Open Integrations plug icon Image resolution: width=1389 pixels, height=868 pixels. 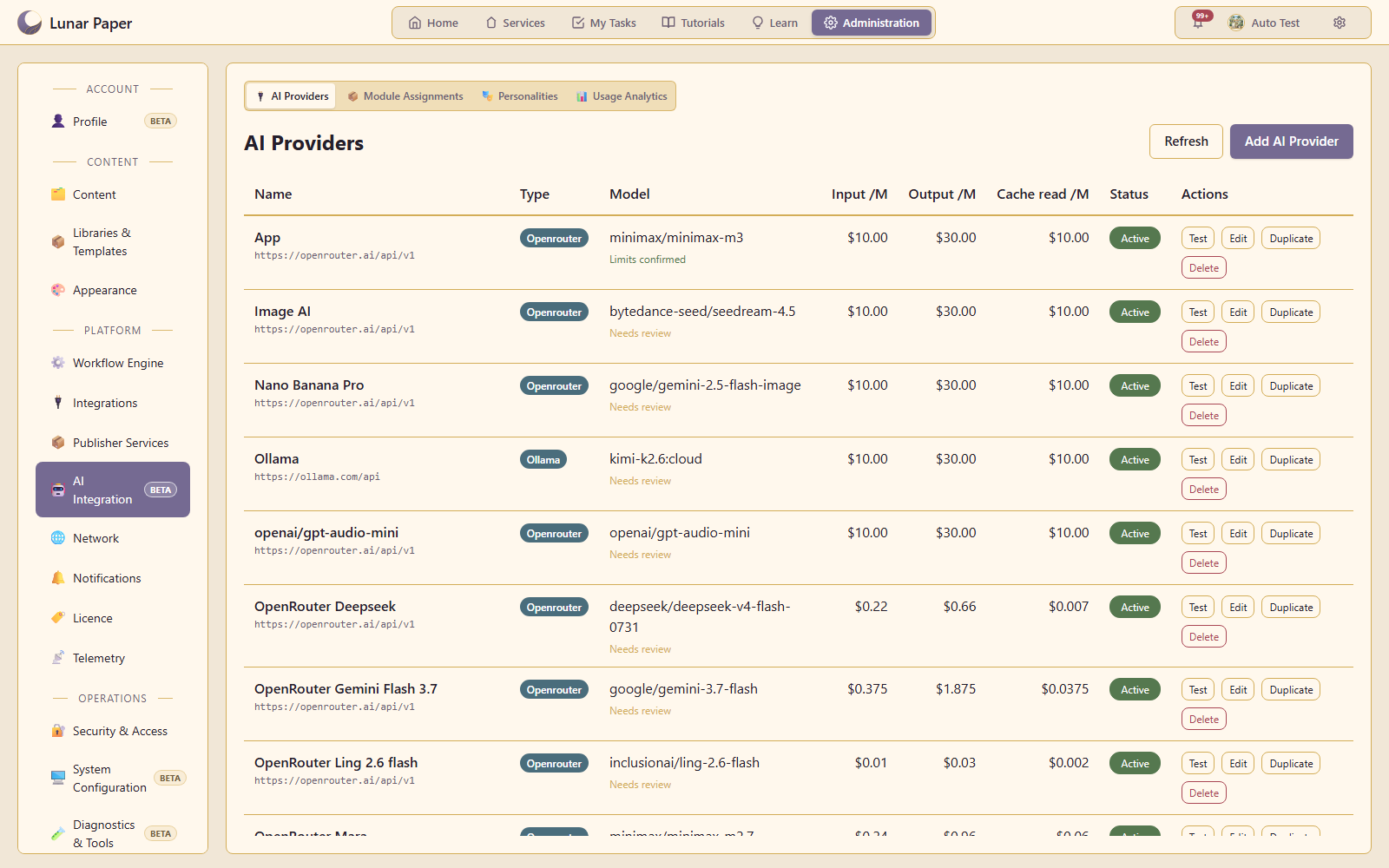(x=58, y=403)
